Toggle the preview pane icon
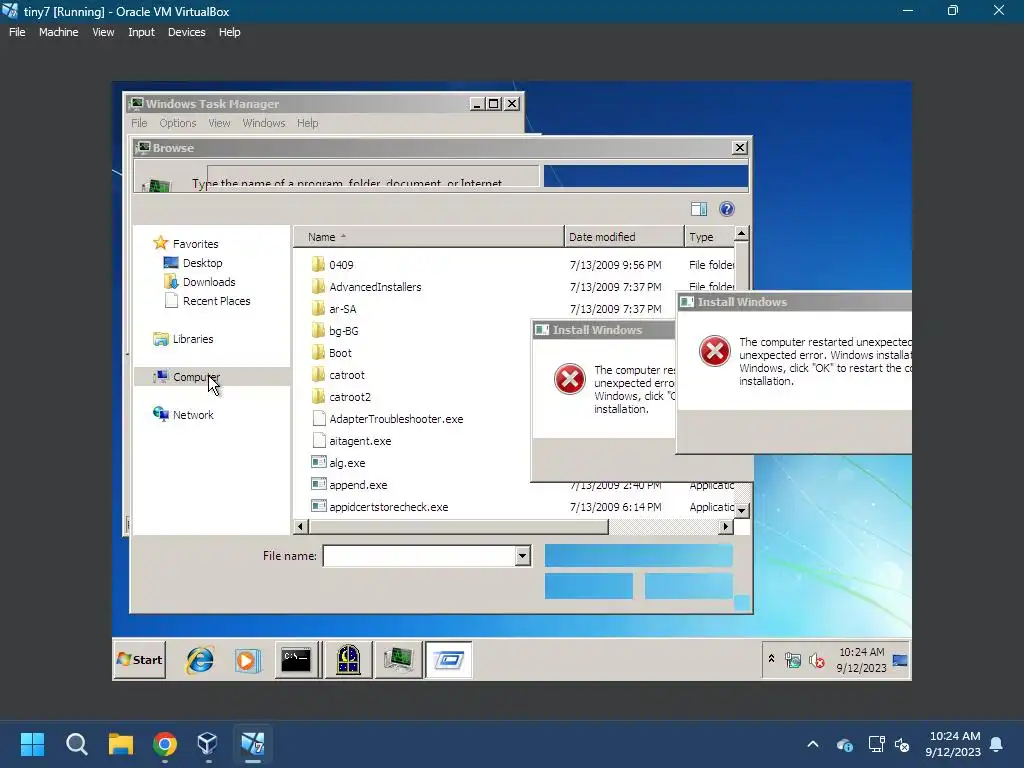Viewport: 1024px width, 768px height. pos(699,209)
